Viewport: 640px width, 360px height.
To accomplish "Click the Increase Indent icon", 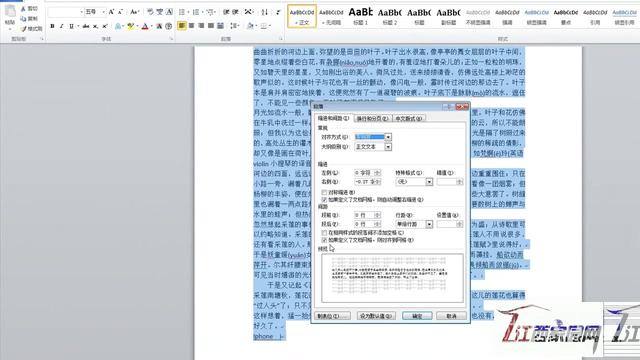I will (236, 12).
